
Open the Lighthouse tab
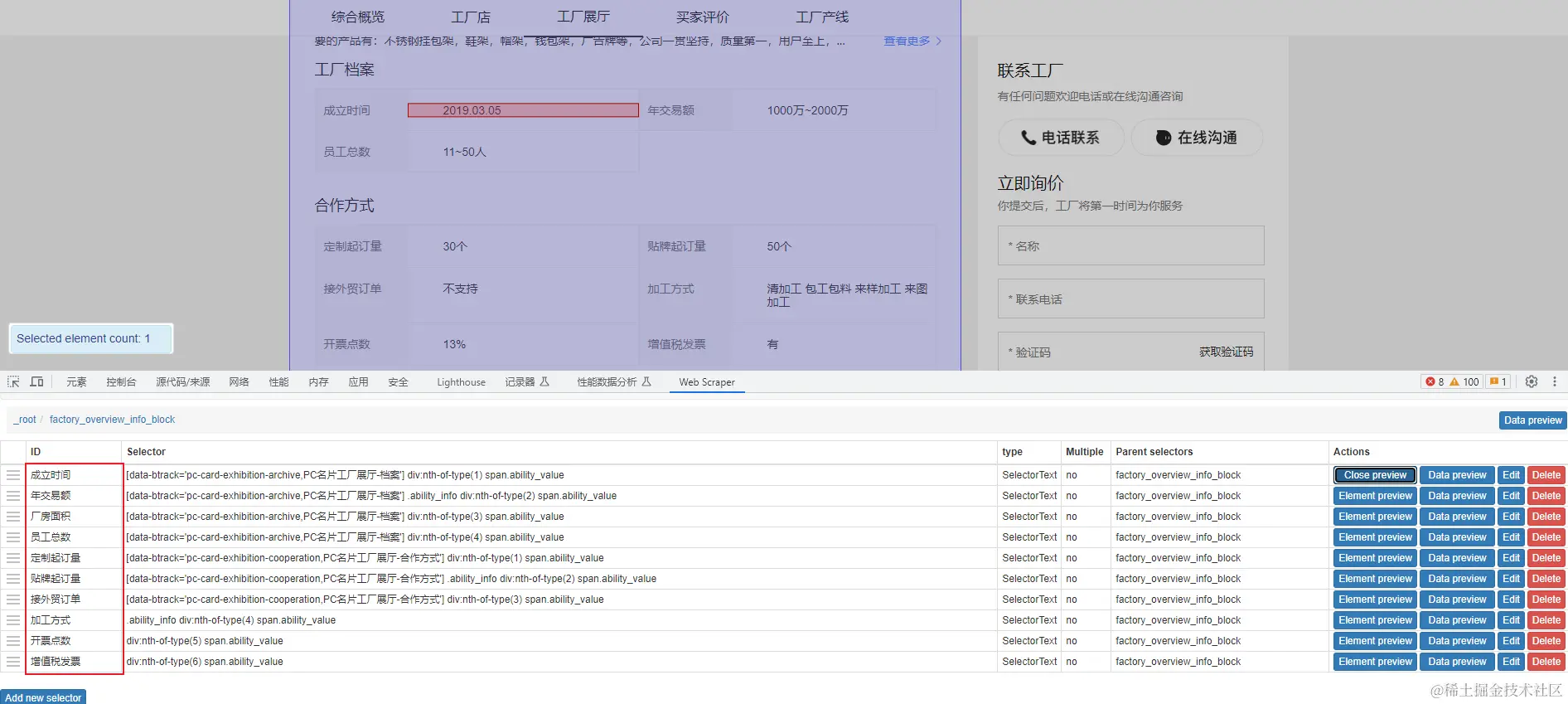click(461, 381)
